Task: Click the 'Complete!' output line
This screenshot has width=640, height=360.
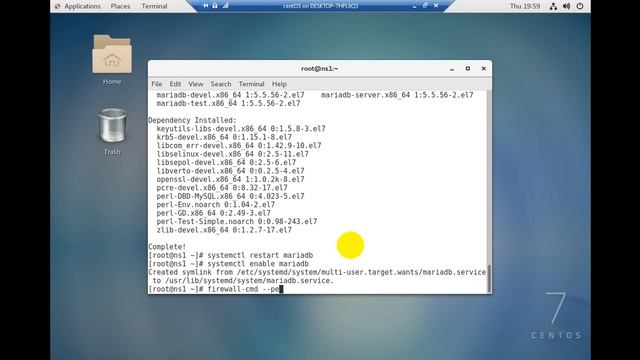Action: click(x=167, y=247)
